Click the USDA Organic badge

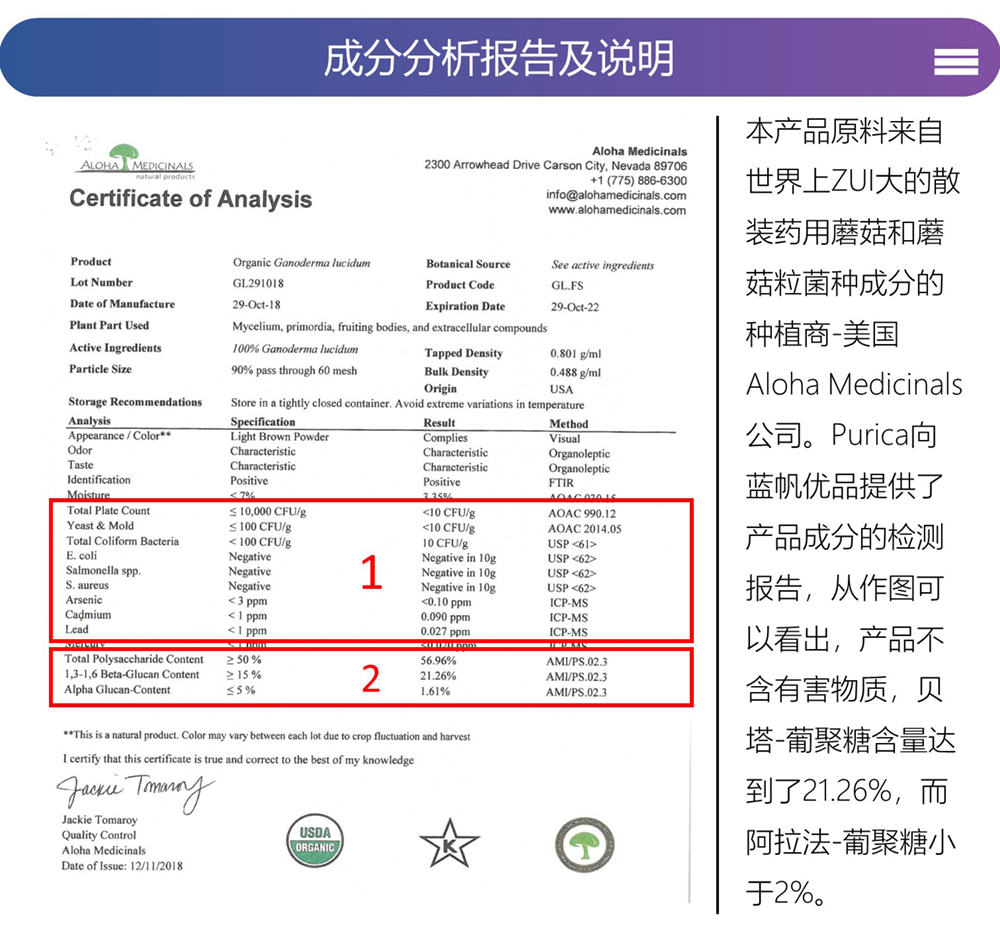tap(315, 840)
